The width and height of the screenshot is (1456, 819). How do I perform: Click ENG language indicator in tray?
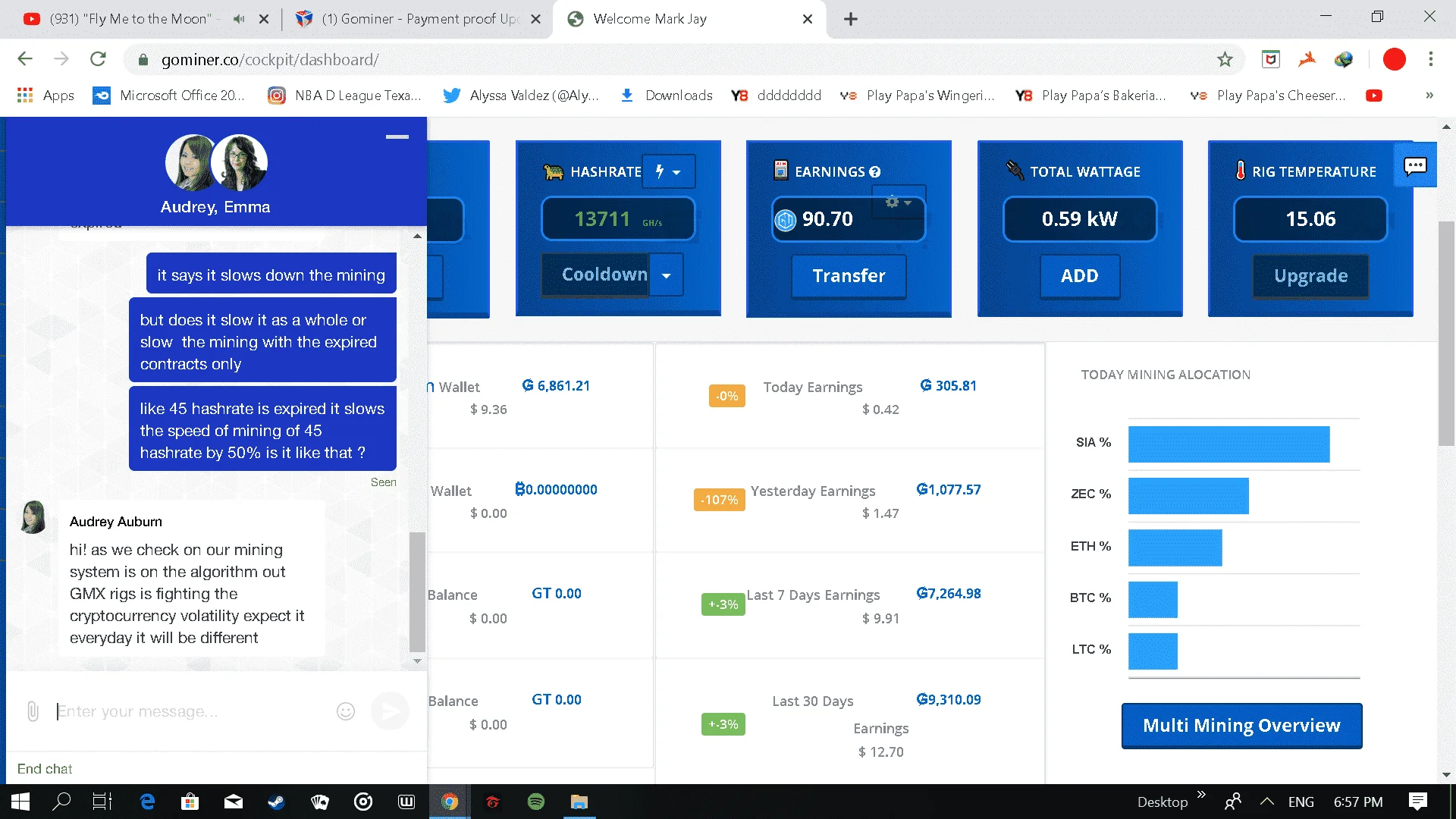(x=1301, y=802)
